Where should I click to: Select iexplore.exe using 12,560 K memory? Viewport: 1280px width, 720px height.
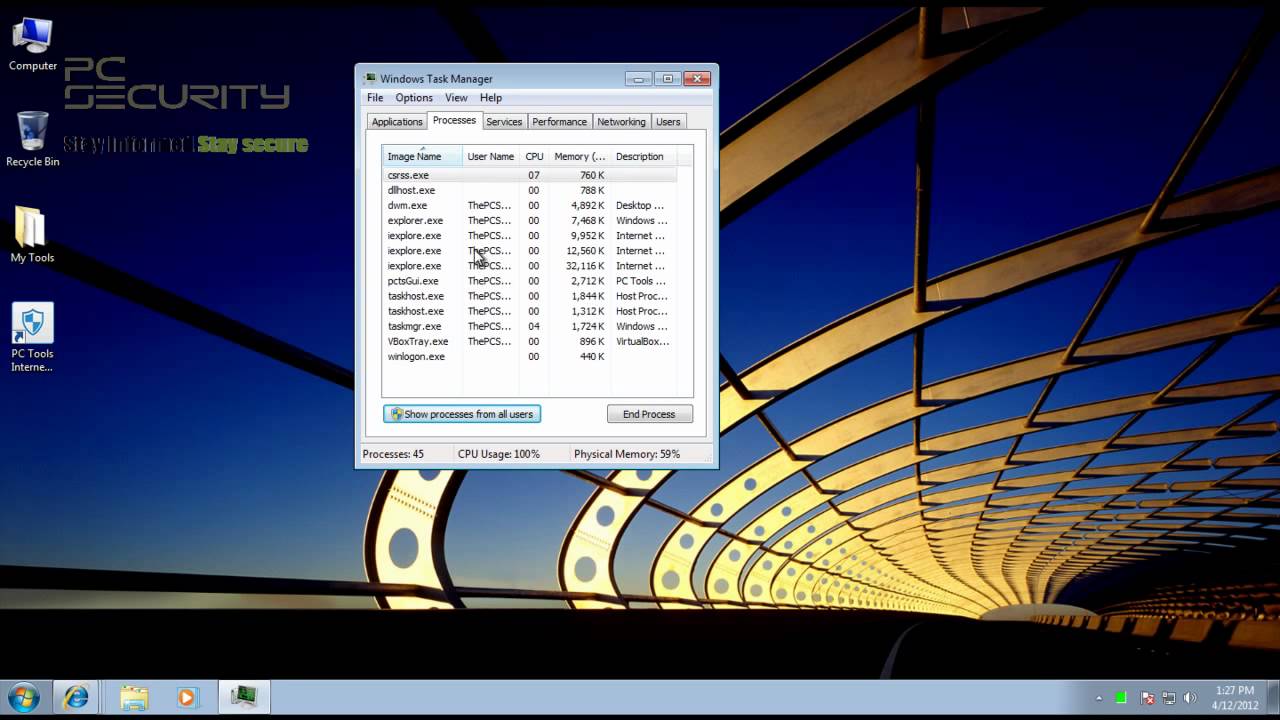[530, 250]
